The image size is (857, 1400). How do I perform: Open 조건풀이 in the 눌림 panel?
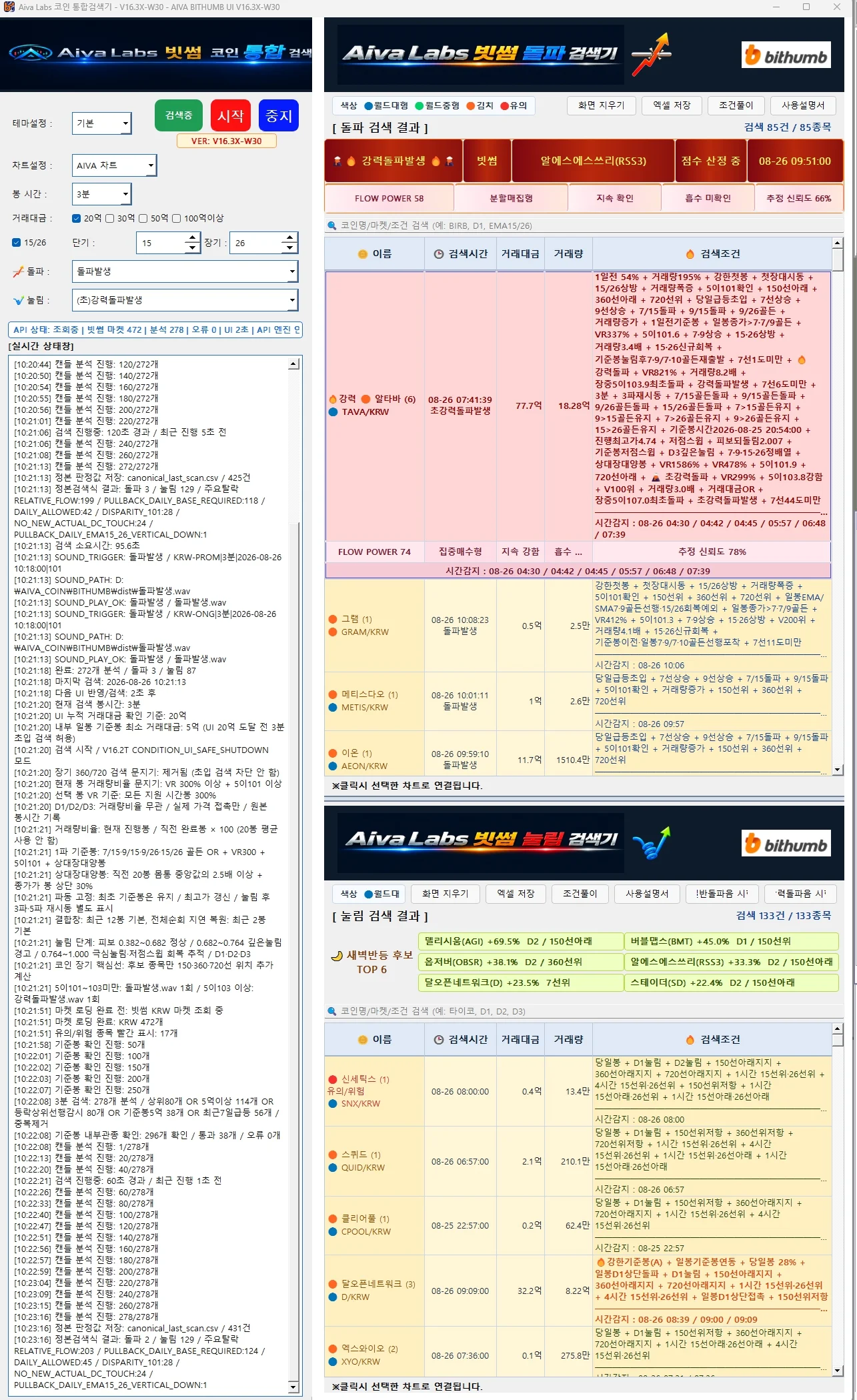click(580, 894)
